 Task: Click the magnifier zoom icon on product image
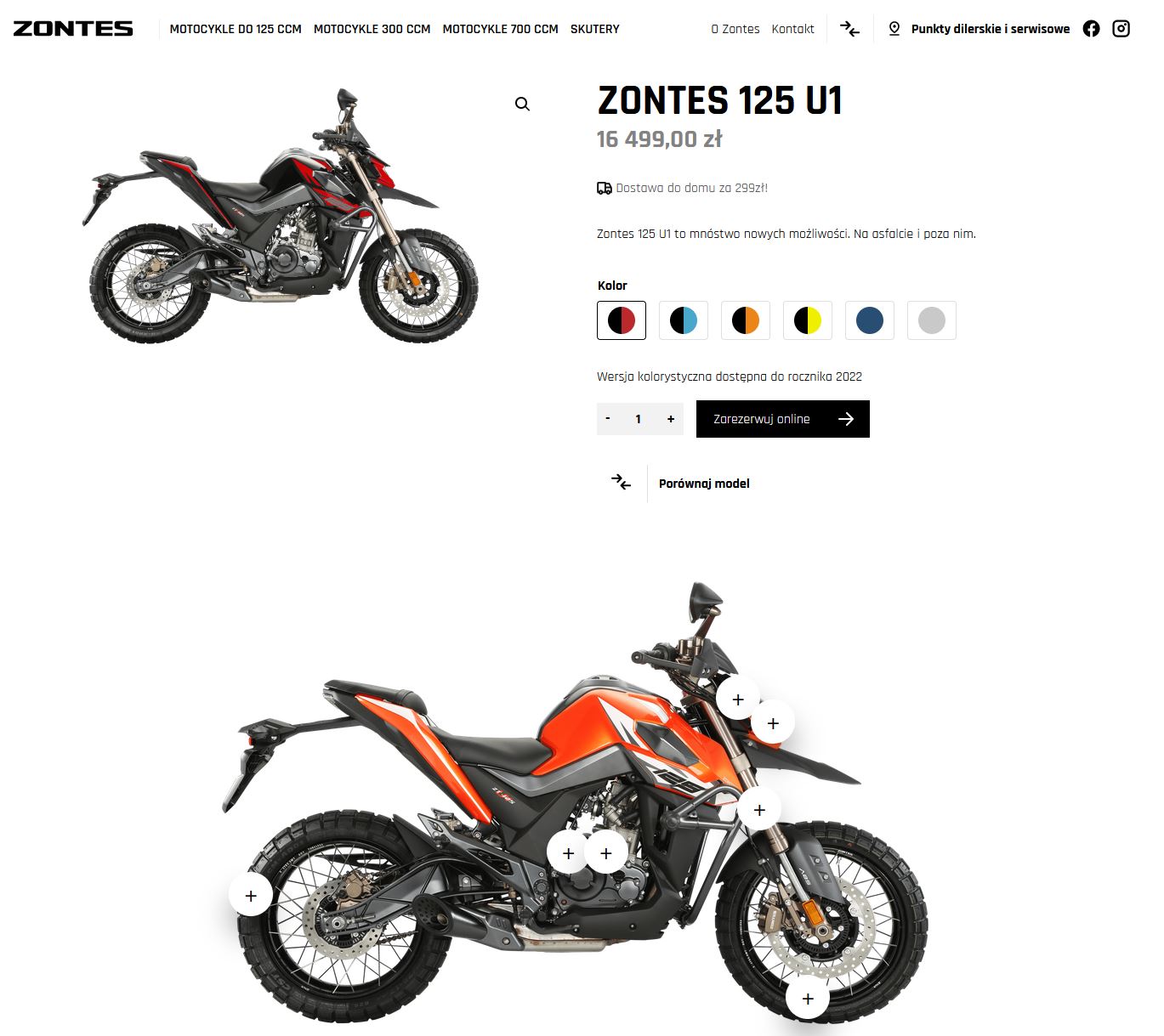522,104
